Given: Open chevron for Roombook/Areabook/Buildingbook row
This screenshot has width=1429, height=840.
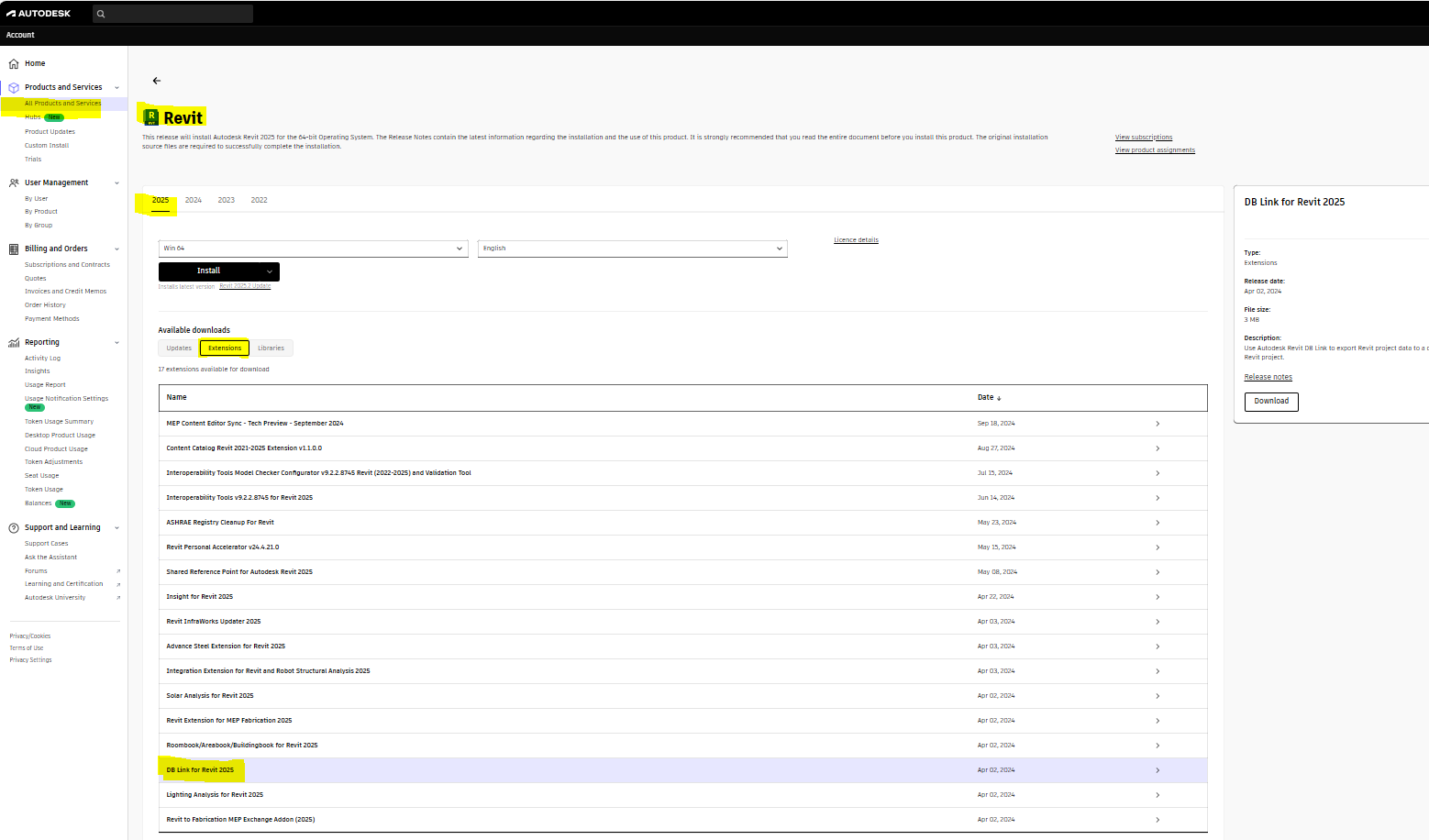Looking at the screenshot, I should [x=1158, y=746].
